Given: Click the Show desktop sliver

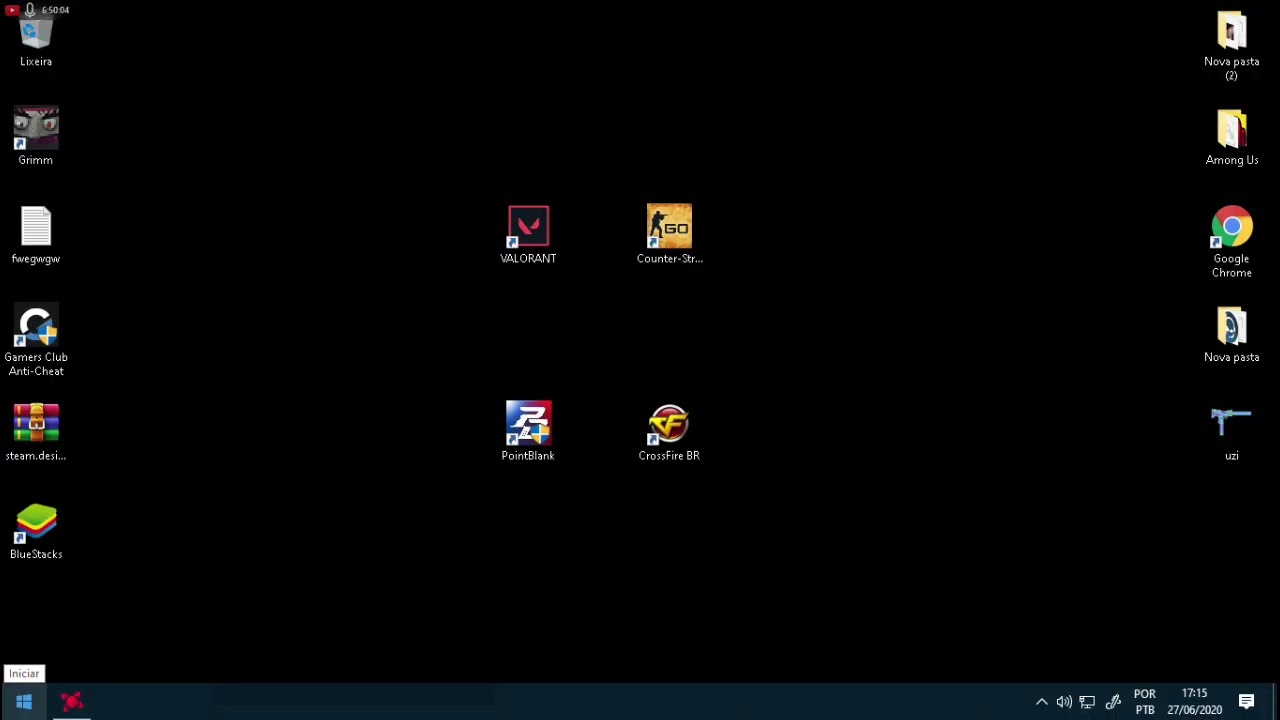Looking at the screenshot, I should [1276, 702].
